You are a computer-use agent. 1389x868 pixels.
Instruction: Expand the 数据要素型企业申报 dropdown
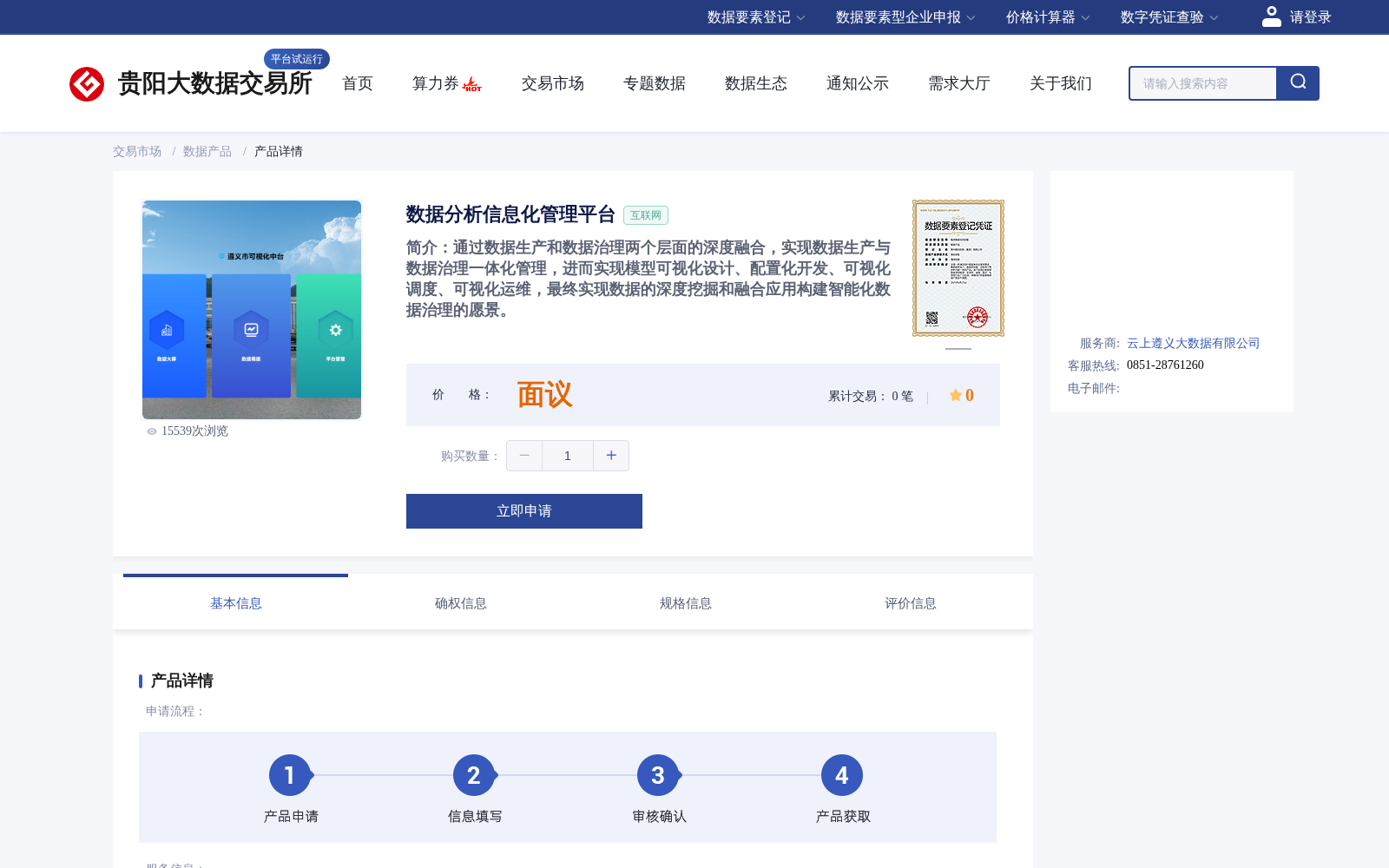pos(905,17)
